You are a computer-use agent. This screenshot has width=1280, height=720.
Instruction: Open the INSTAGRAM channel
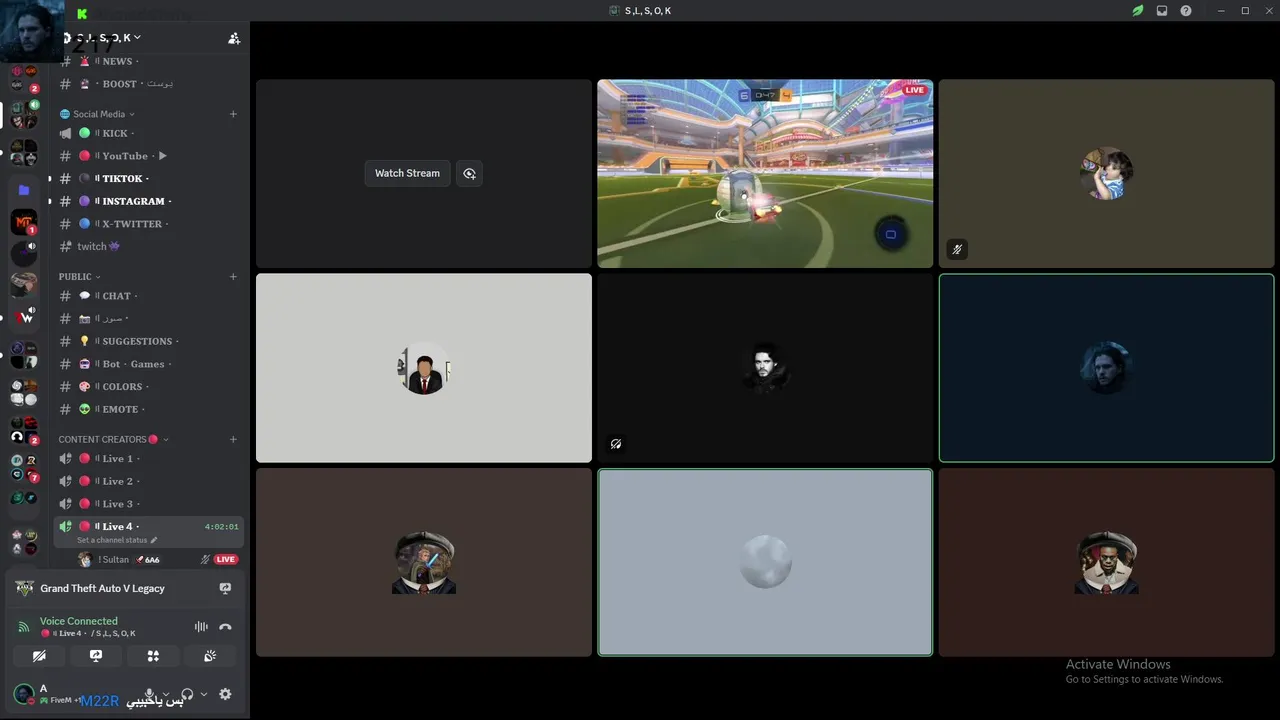point(148,201)
